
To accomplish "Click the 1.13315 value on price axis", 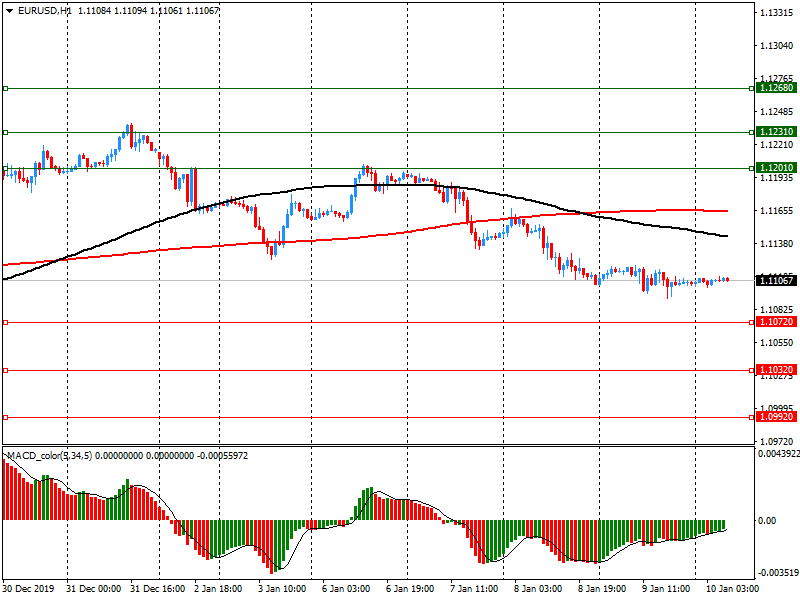I will pyautogui.click(x=776, y=13).
